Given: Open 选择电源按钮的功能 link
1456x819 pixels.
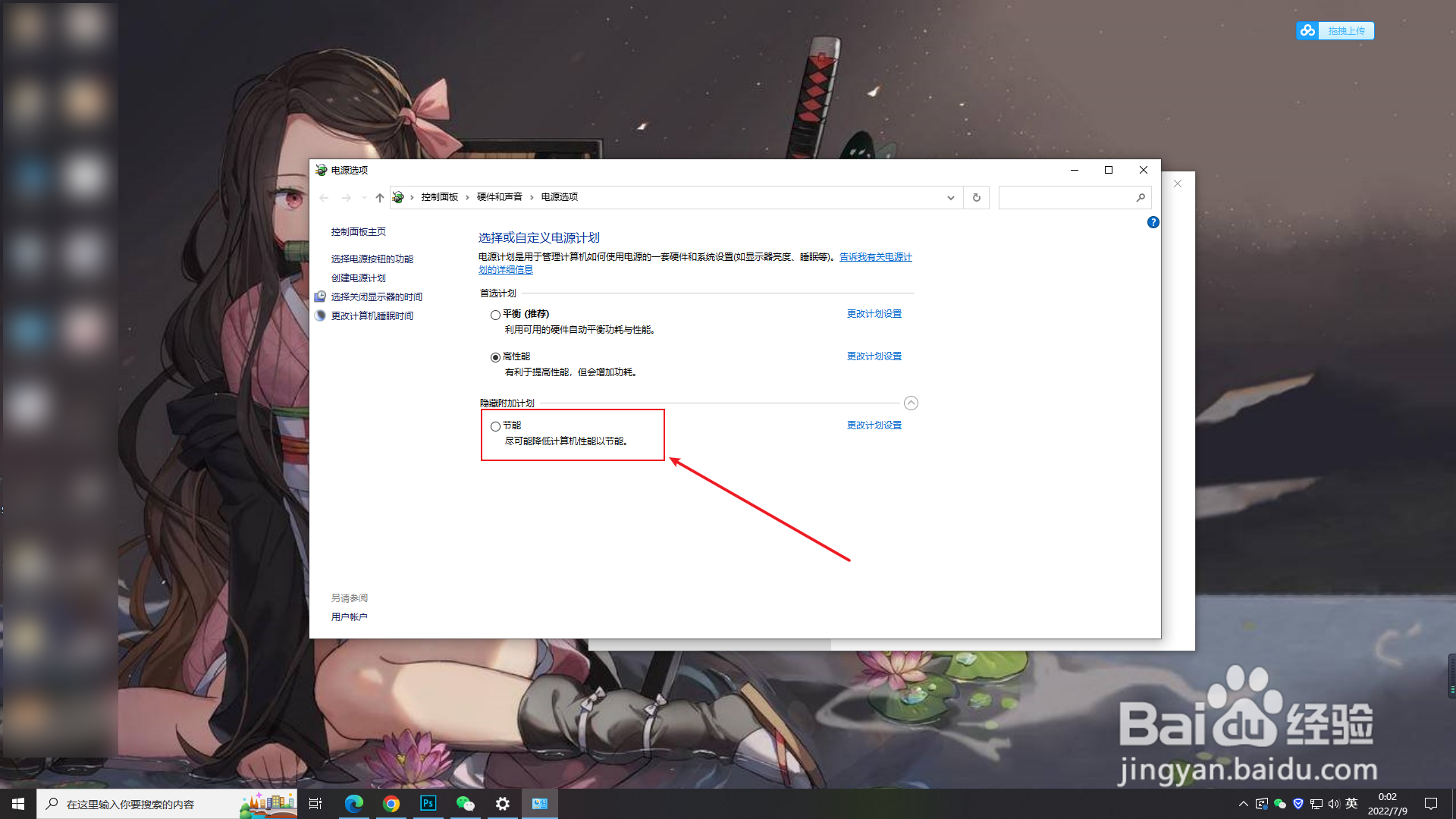Looking at the screenshot, I should [x=372, y=259].
